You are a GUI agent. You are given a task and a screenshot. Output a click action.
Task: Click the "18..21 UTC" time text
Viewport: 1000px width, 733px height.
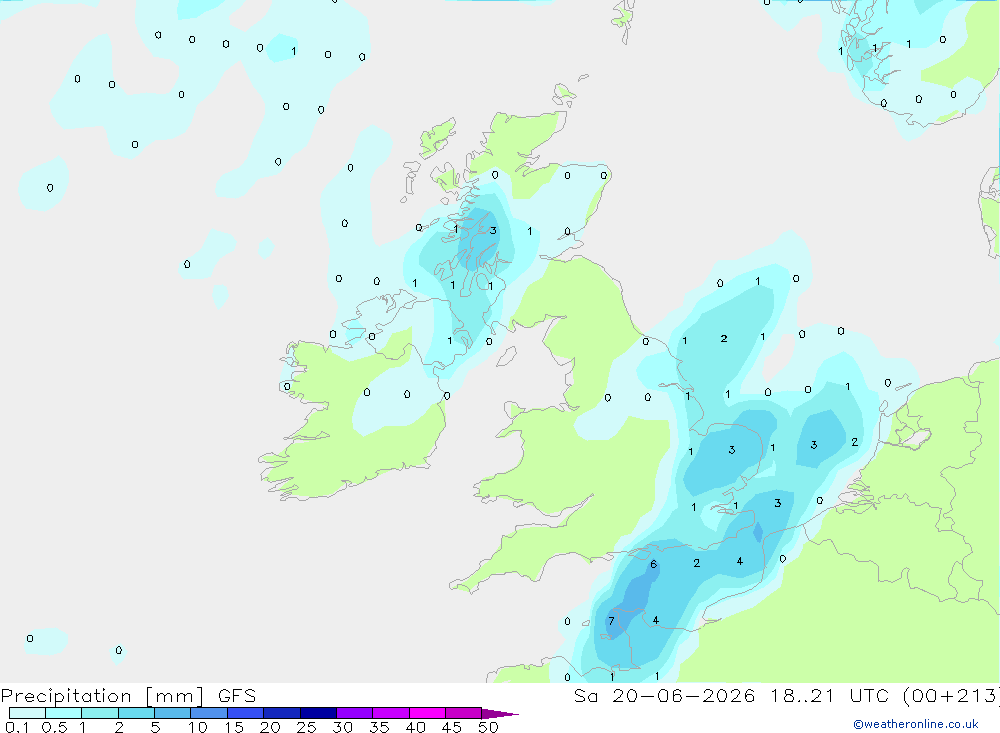coord(828,696)
